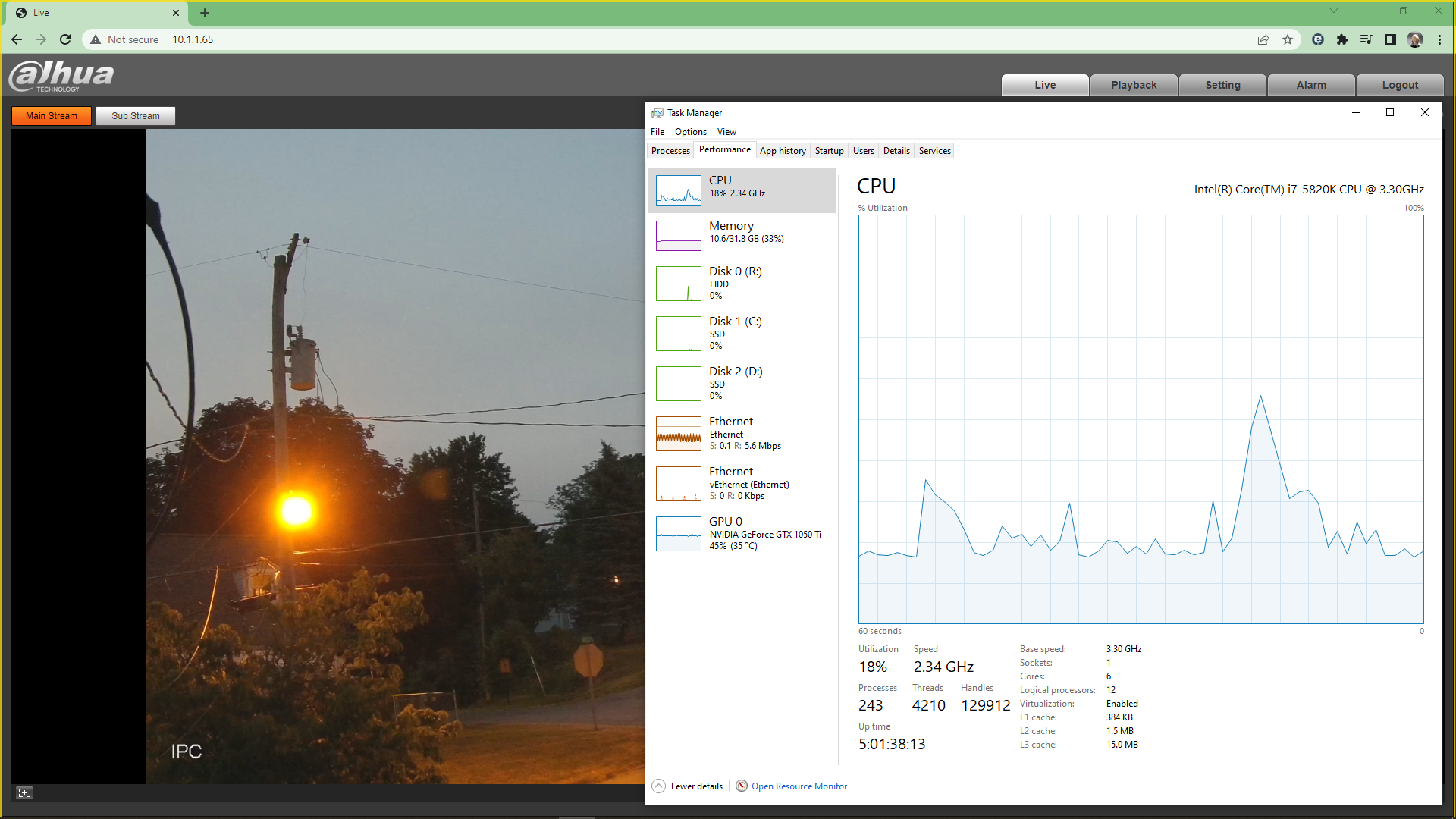This screenshot has width=1456, height=819.
Task: Open the Playback tab
Action: (x=1134, y=85)
